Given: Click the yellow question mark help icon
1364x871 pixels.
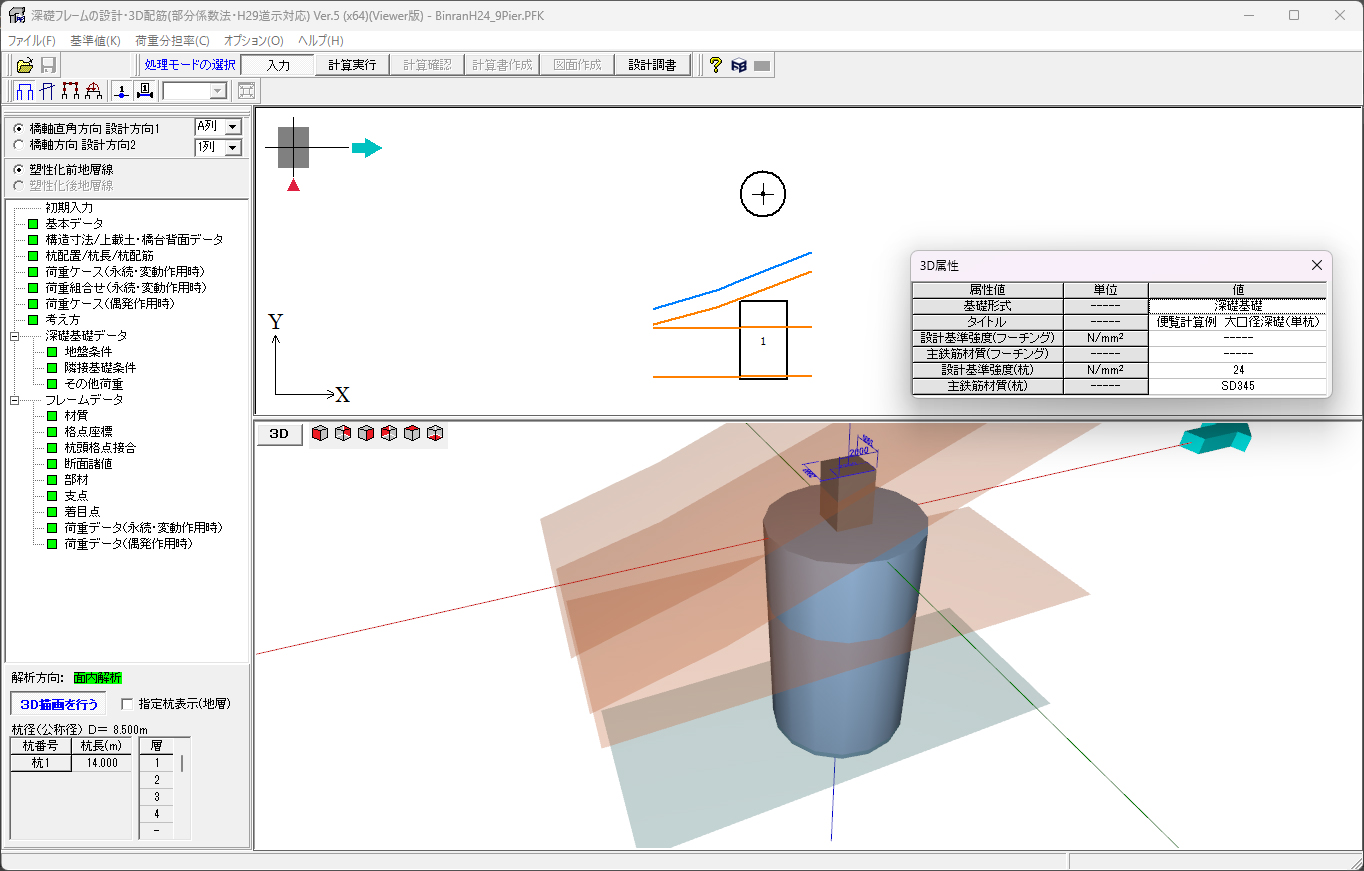Looking at the screenshot, I should pos(715,65).
